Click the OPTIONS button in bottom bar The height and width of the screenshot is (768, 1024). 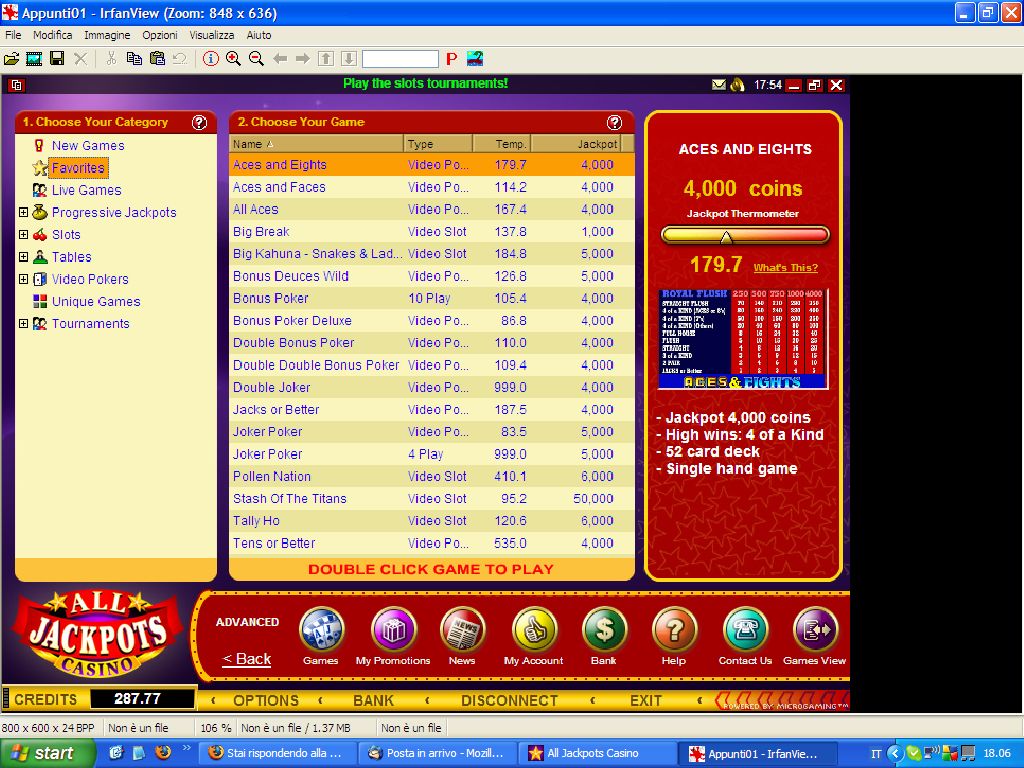266,701
